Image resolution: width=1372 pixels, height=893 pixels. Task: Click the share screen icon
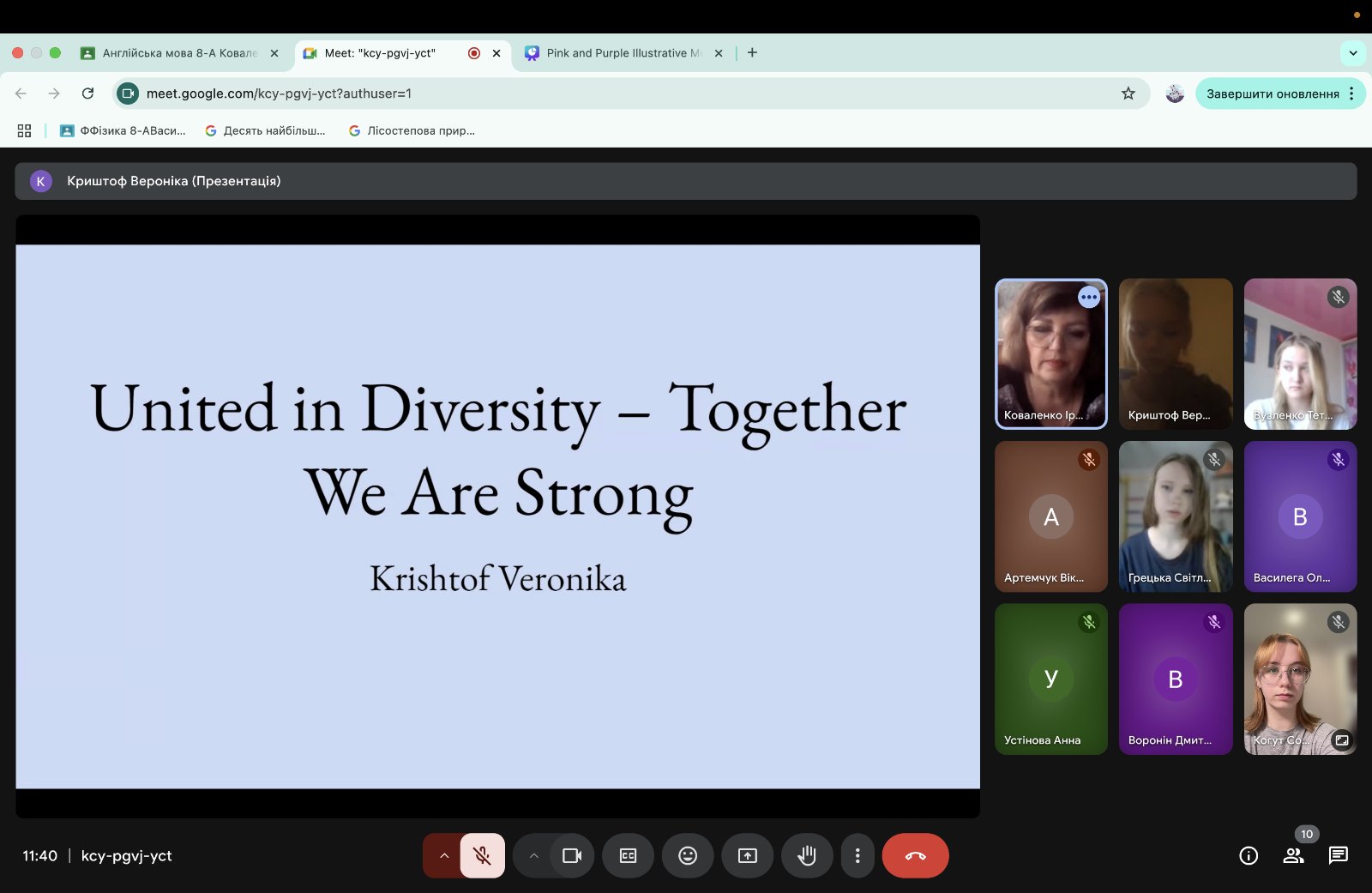[748, 855]
